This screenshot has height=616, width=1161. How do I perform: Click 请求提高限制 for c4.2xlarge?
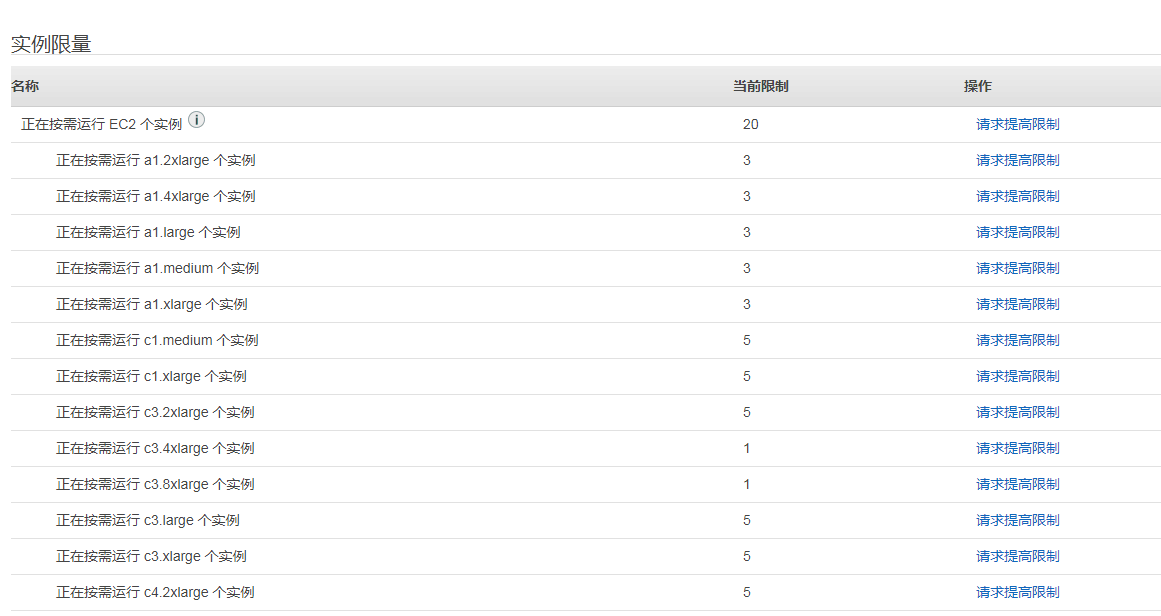(x=1017, y=592)
